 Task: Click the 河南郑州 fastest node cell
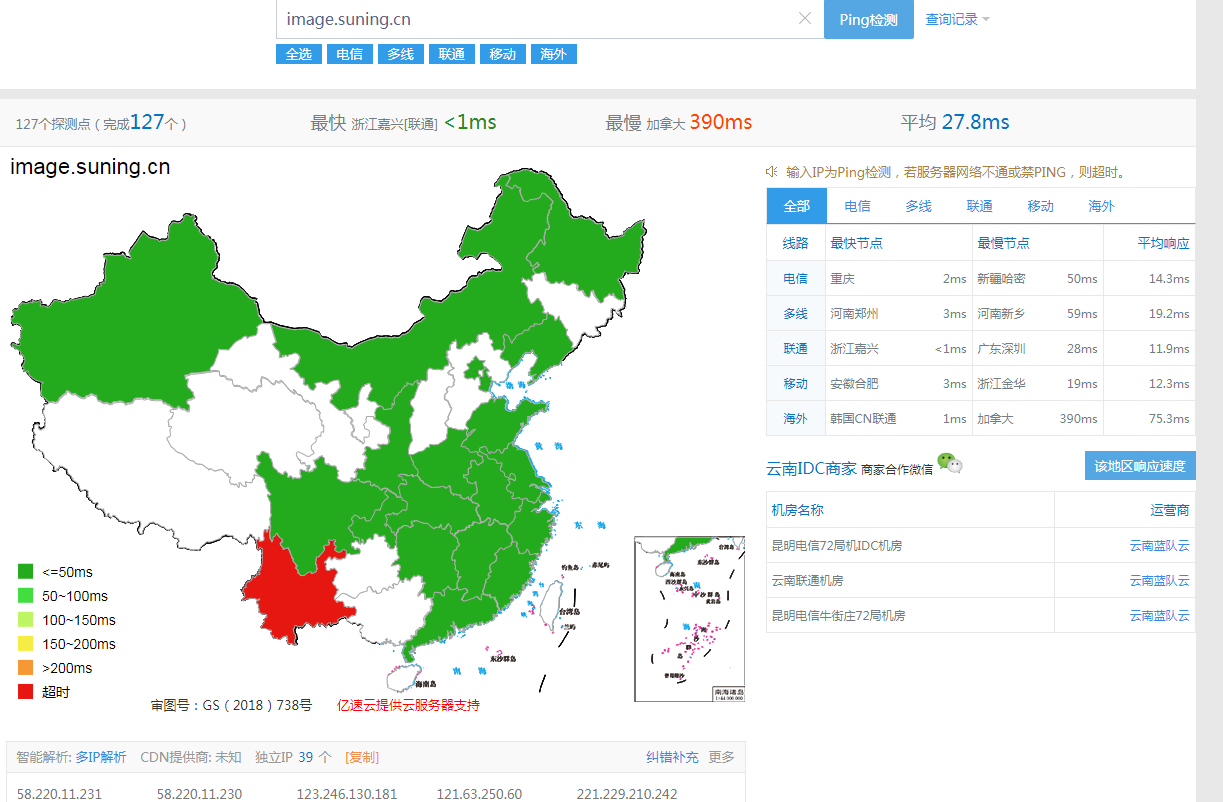854,313
